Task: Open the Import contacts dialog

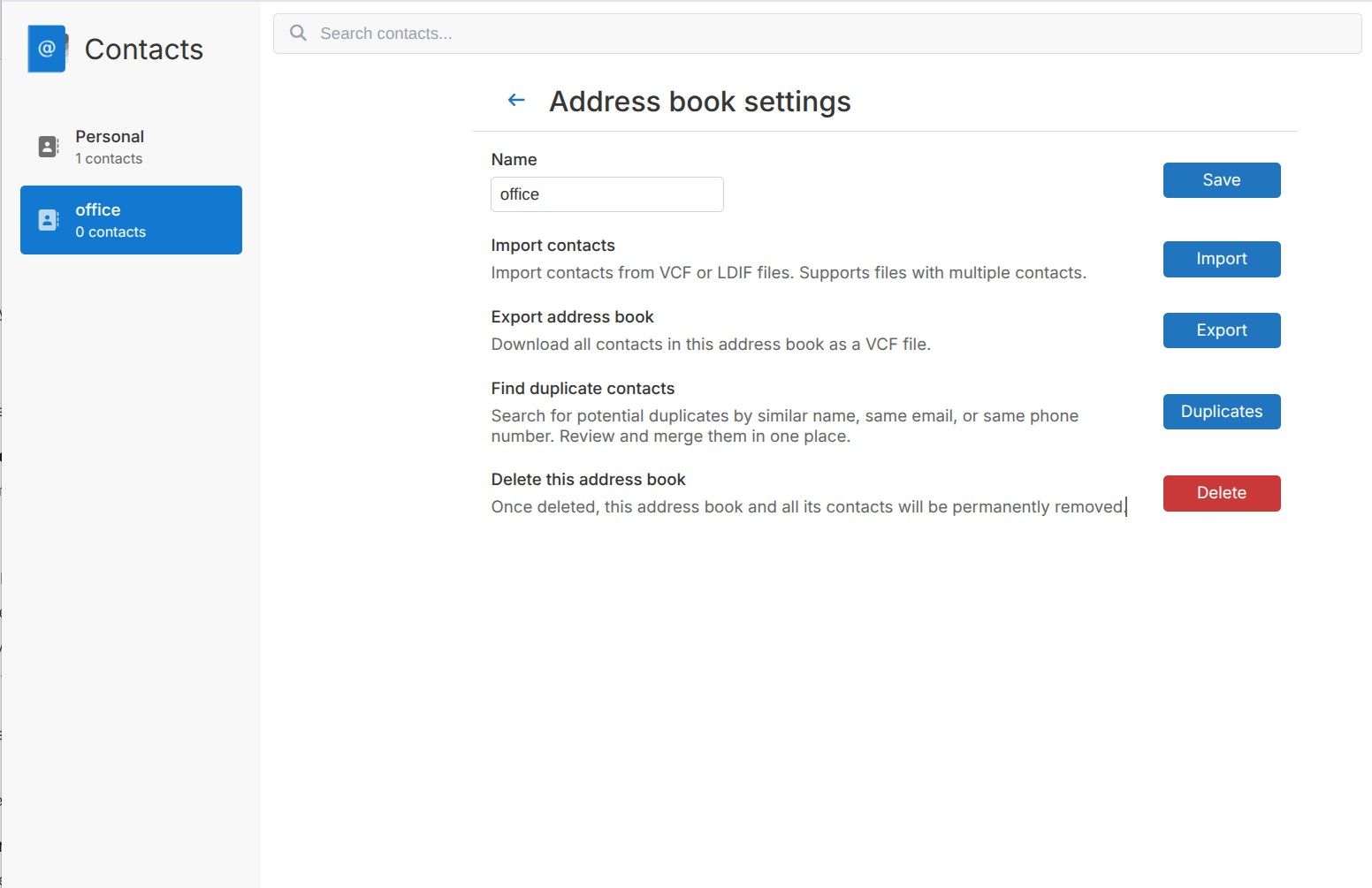Action: pyautogui.click(x=1222, y=259)
